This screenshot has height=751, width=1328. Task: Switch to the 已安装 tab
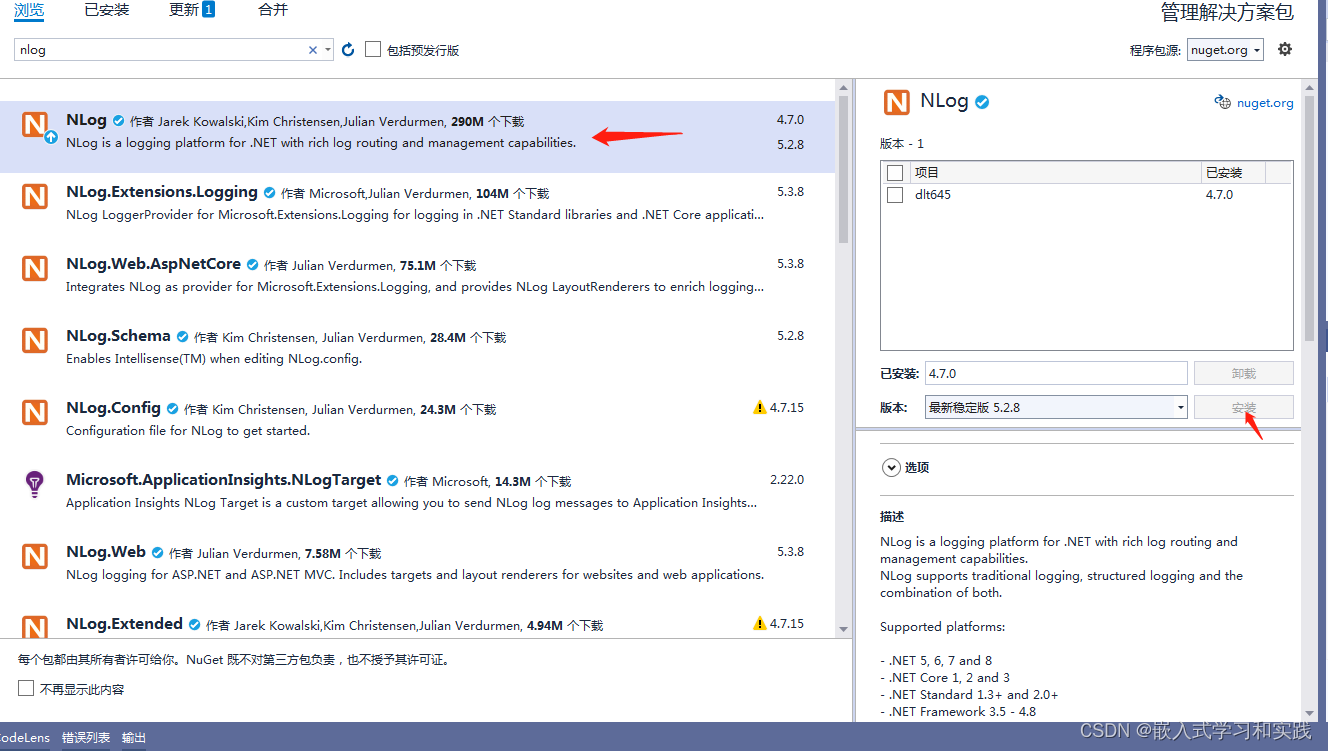tap(106, 10)
